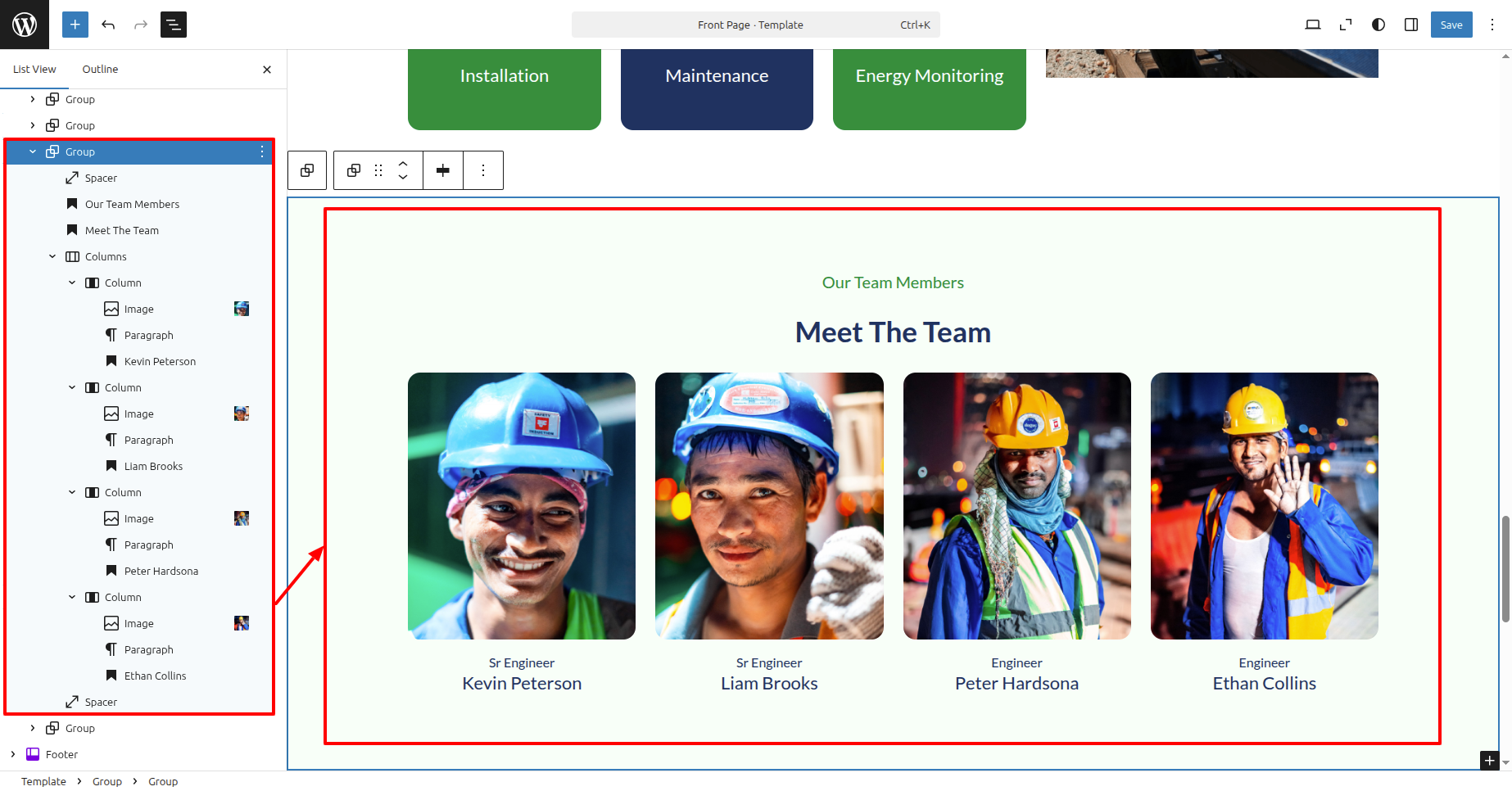1512x791 pixels.
Task: Open the block inserter plus button
Action: (x=75, y=25)
